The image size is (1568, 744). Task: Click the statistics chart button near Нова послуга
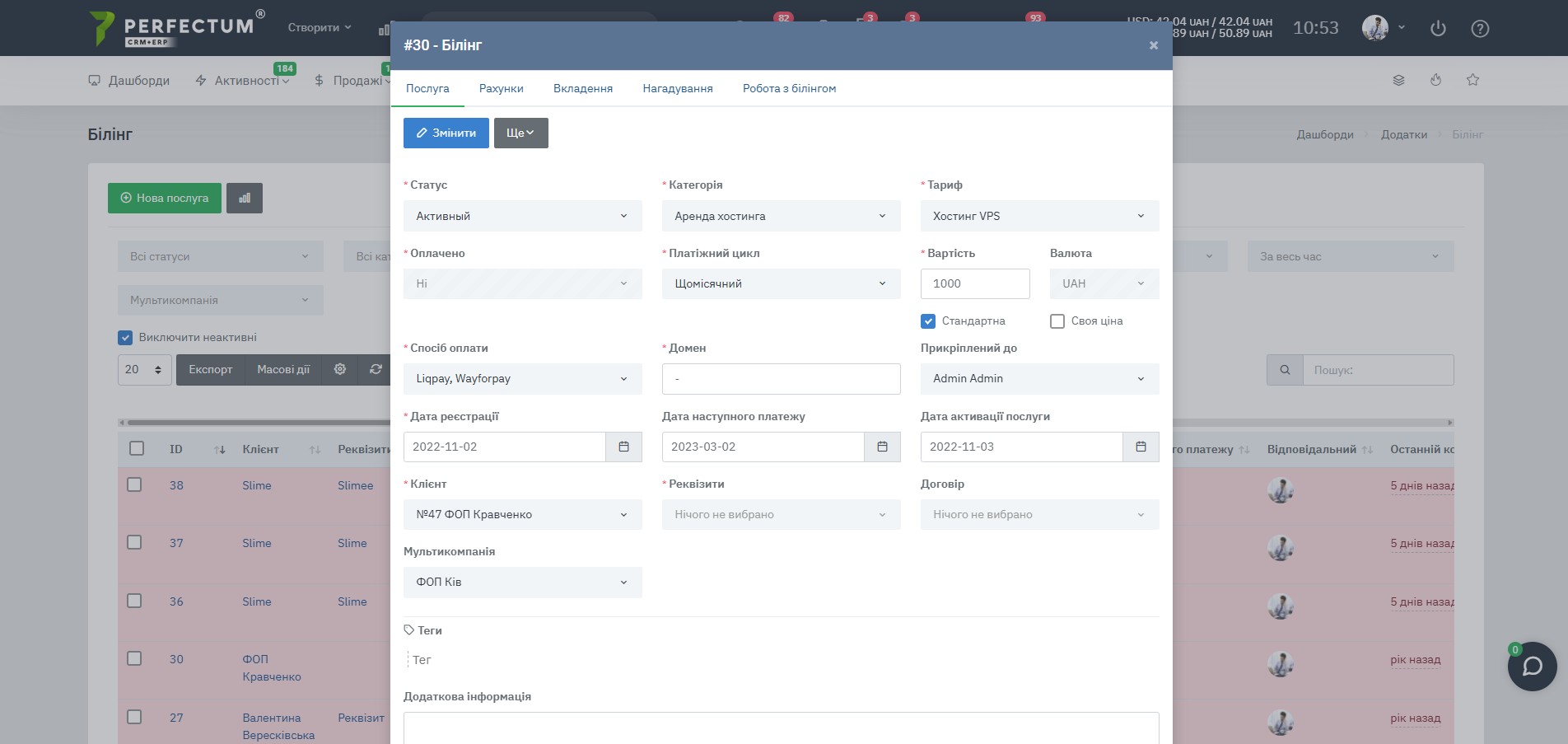tap(245, 198)
